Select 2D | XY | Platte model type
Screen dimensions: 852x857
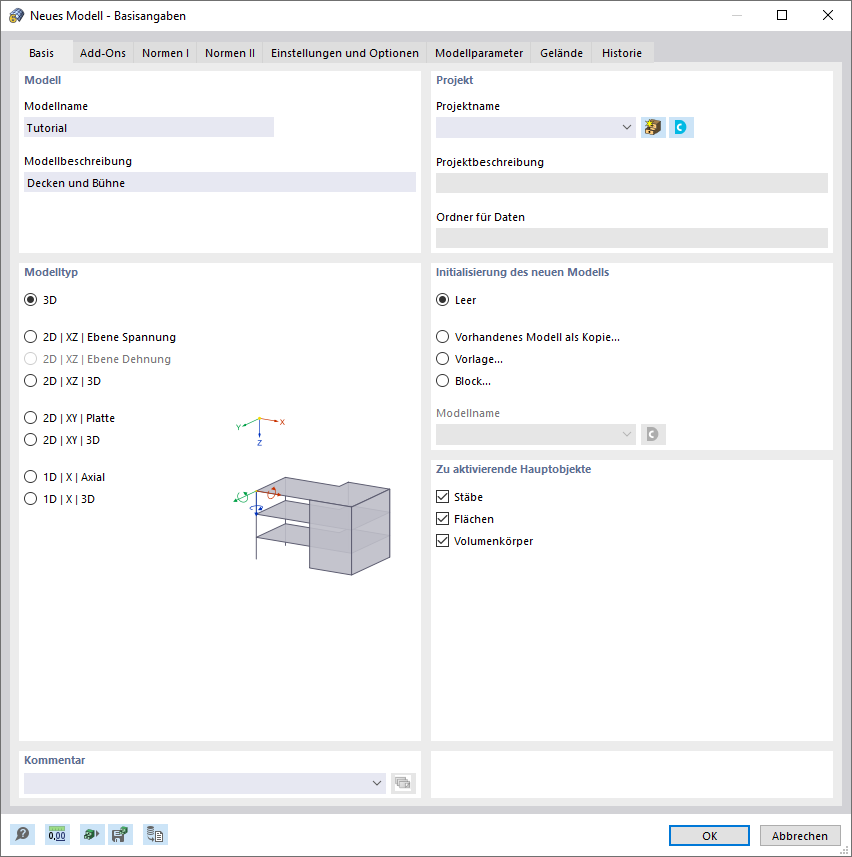[x=31, y=418]
